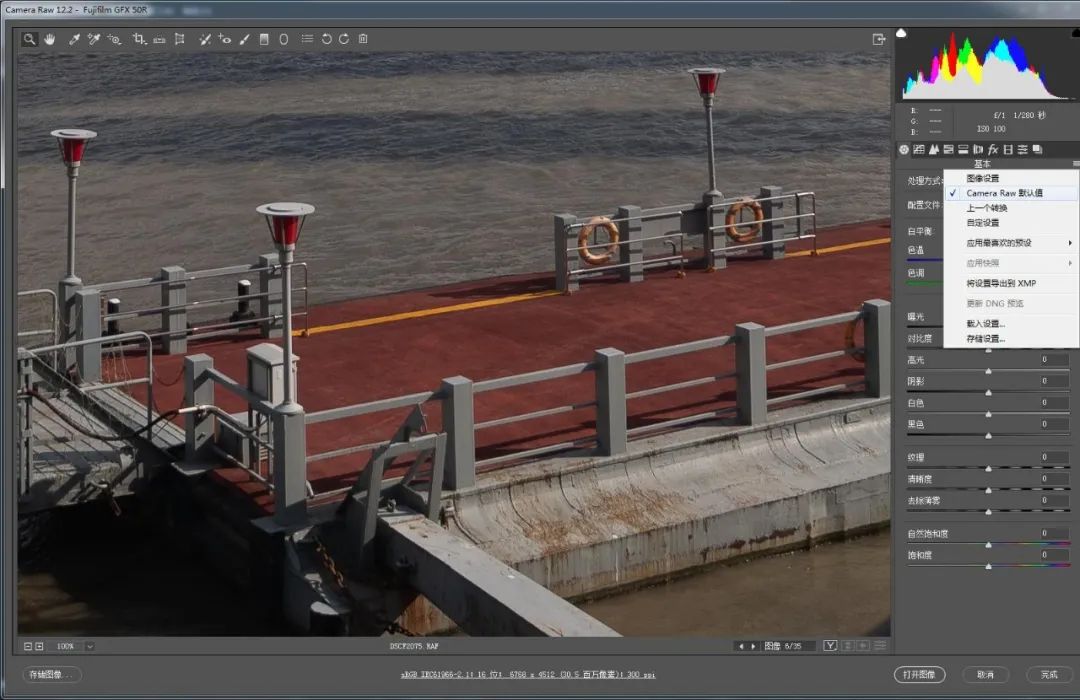Select the Hand tool
This screenshot has width=1080, height=700.
coord(49,39)
